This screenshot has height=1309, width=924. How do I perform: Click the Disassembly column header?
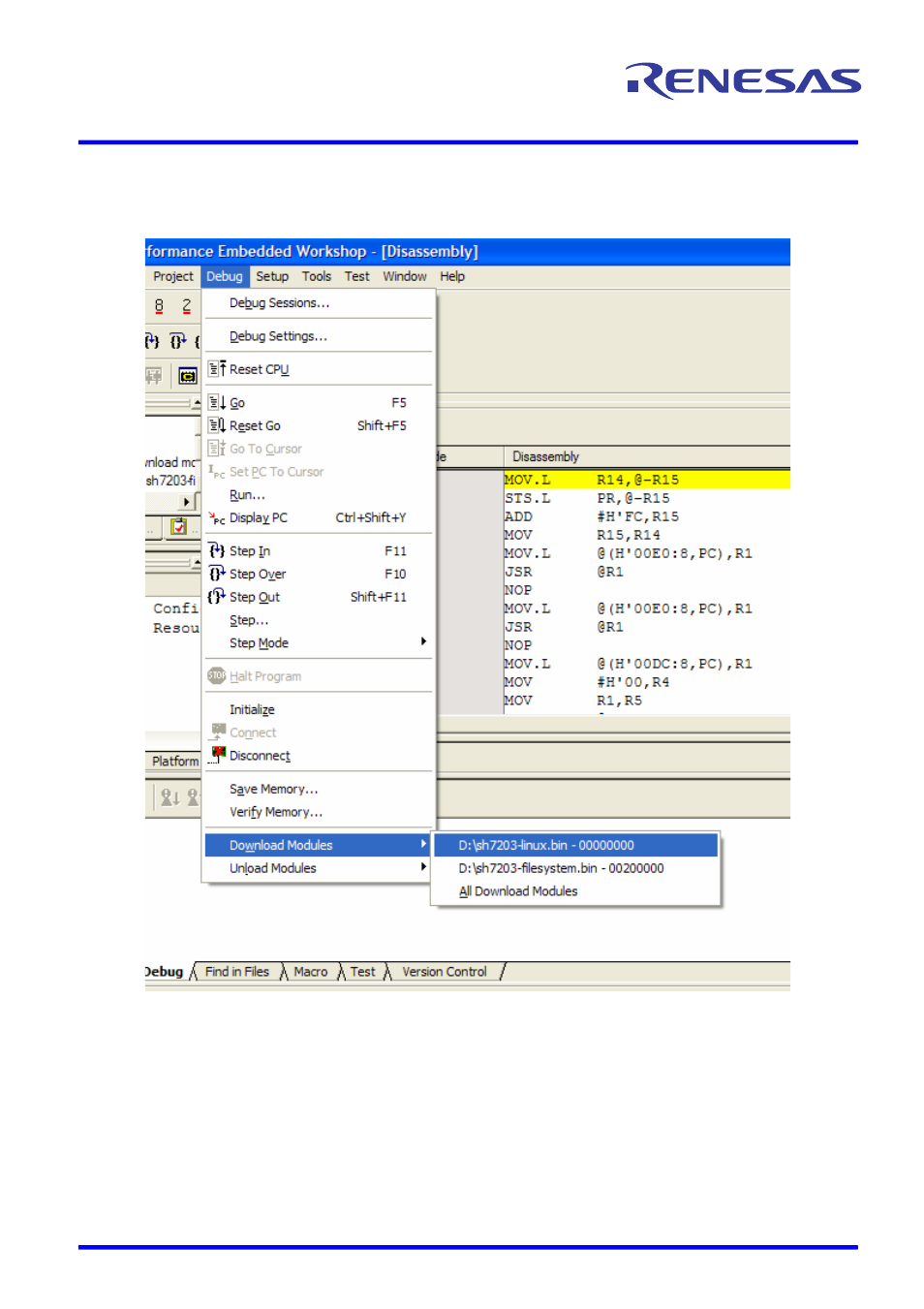click(647, 456)
